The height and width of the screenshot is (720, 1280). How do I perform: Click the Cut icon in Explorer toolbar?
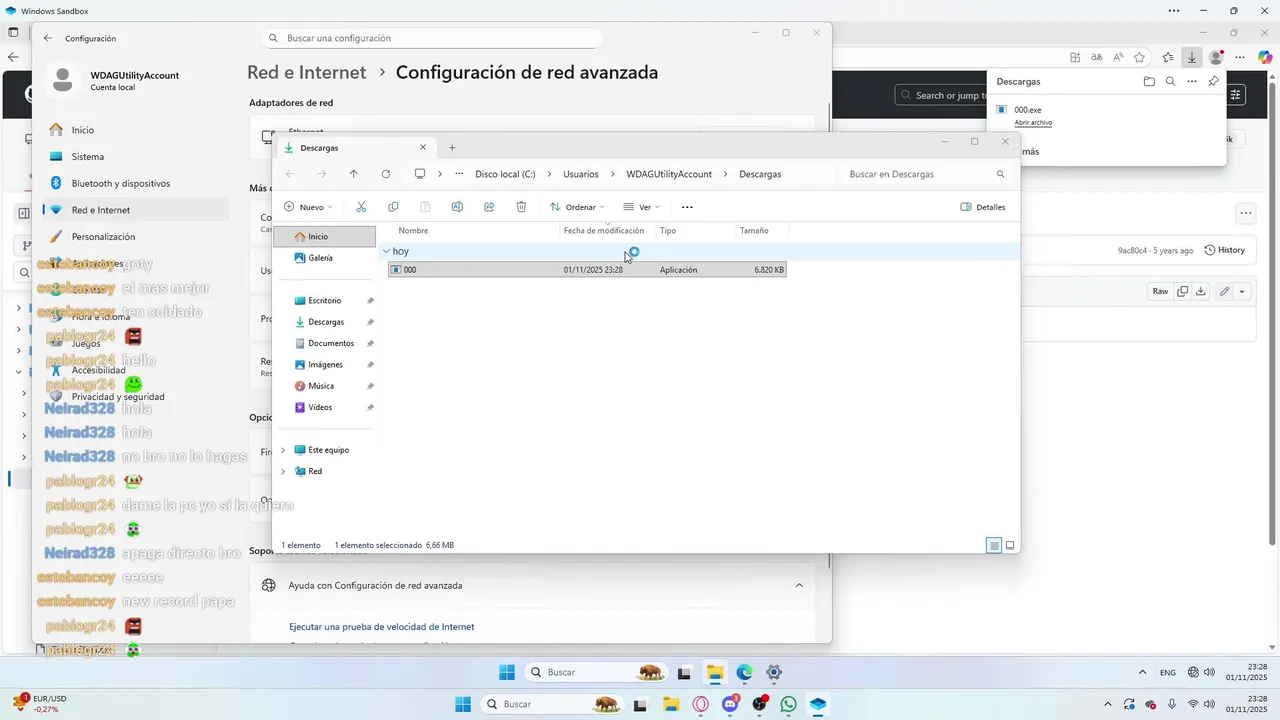[361, 207]
